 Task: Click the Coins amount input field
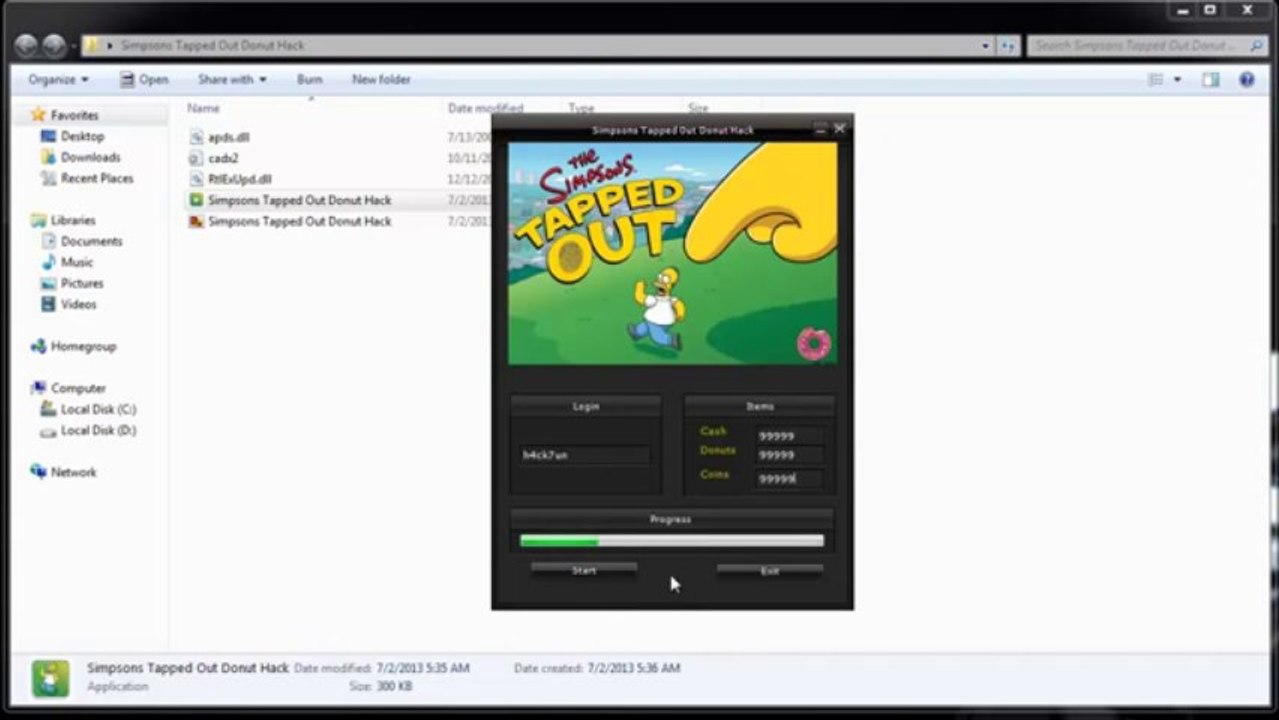(789, 479)
